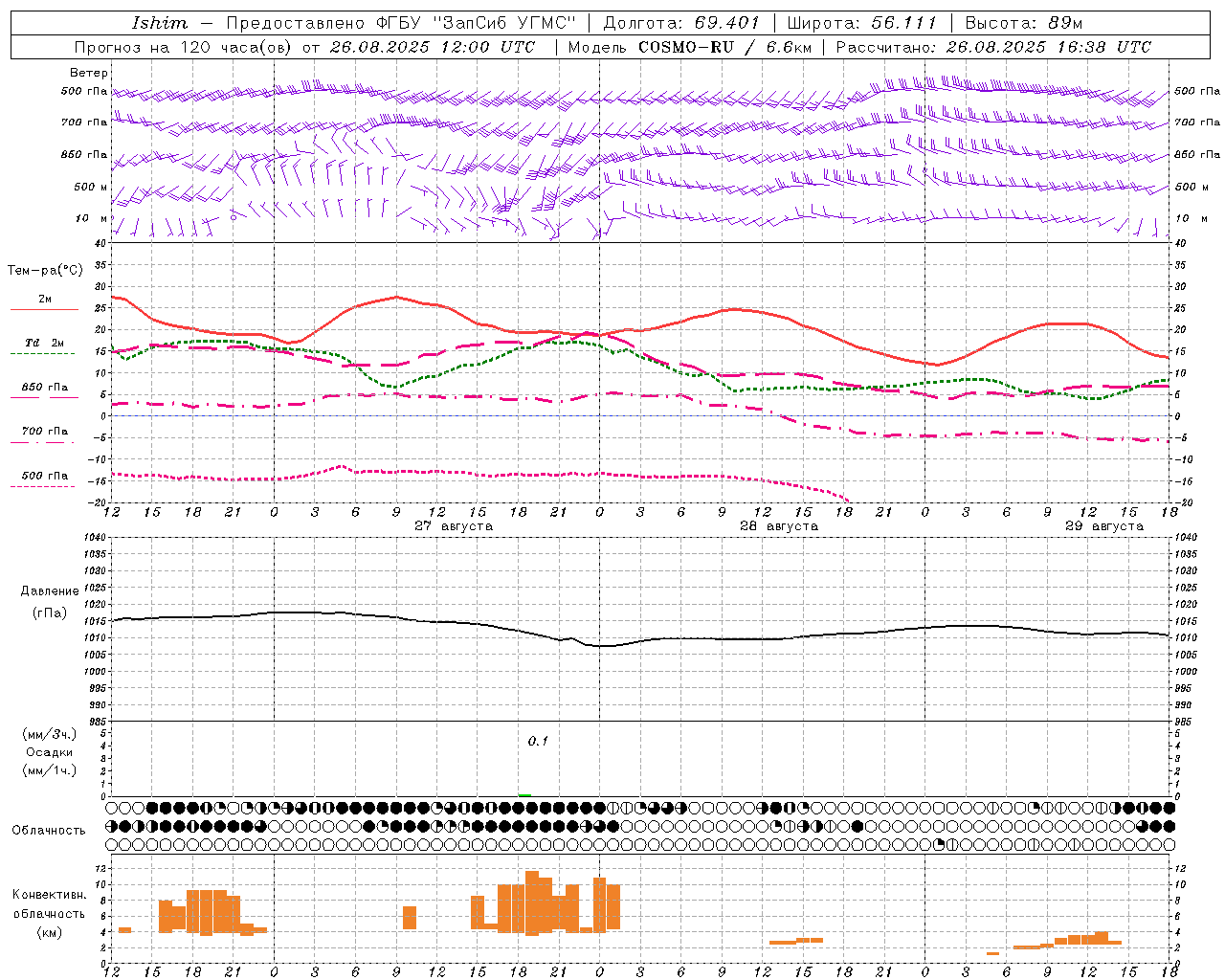Click the 700 гПа temperature legend entry

tap(45, 431)
